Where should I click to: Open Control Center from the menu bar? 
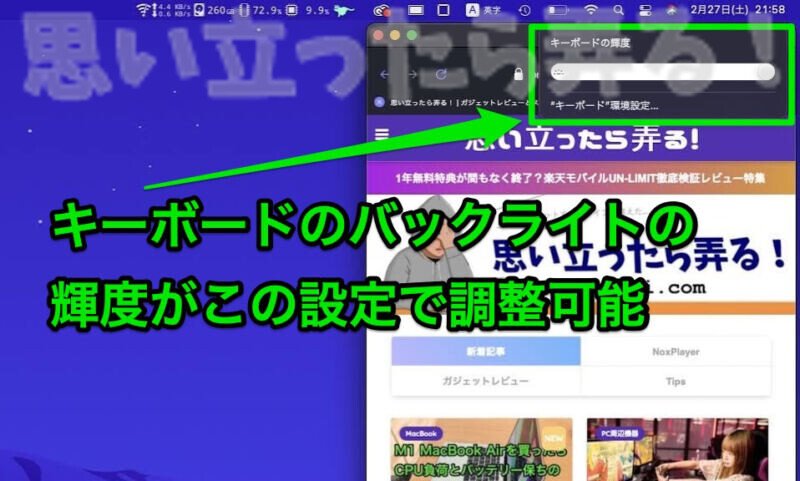pyautogui.click(x=645, y=10)
